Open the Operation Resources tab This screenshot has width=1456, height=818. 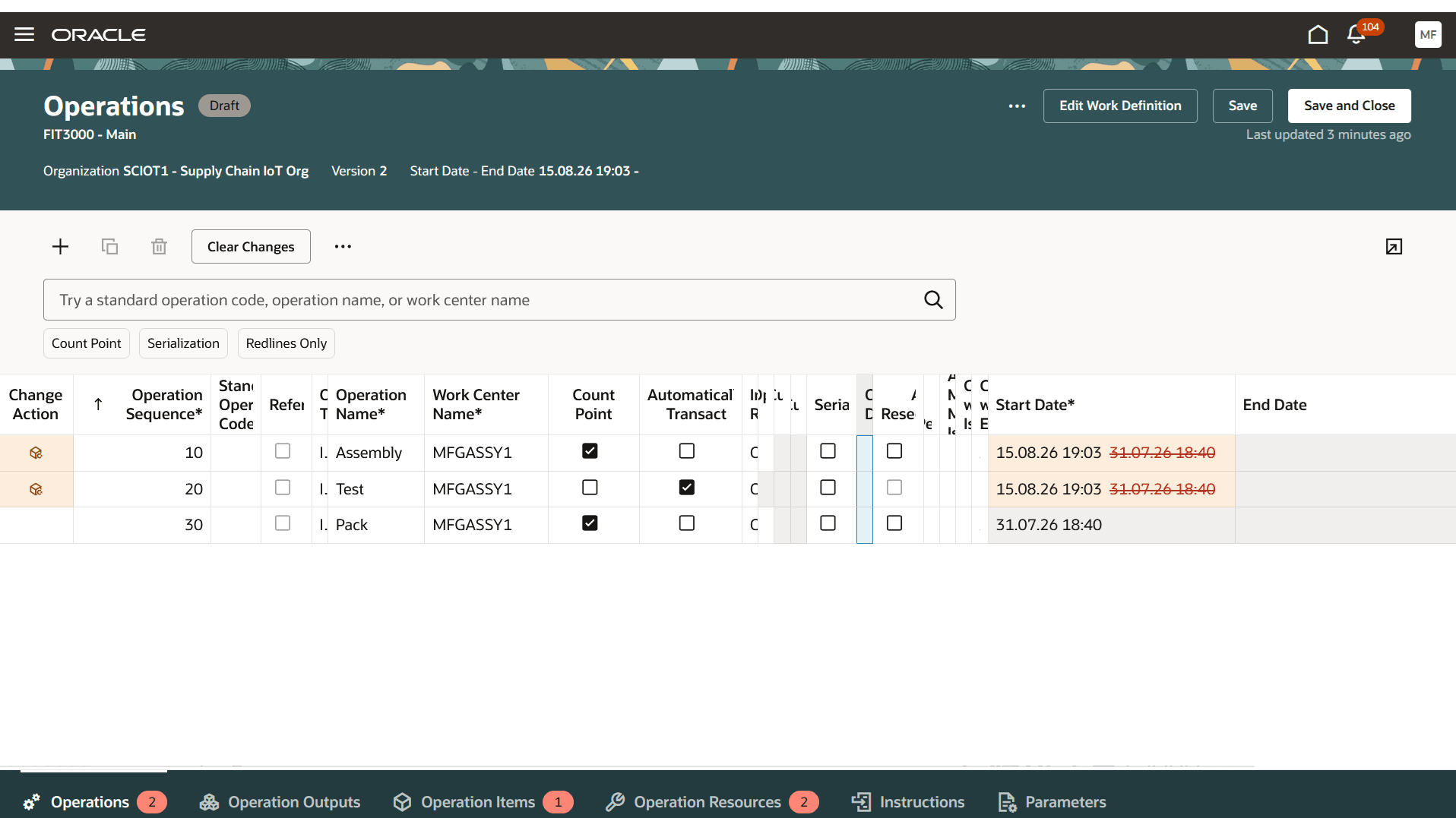pyautogui.click(x=712, y=802)
